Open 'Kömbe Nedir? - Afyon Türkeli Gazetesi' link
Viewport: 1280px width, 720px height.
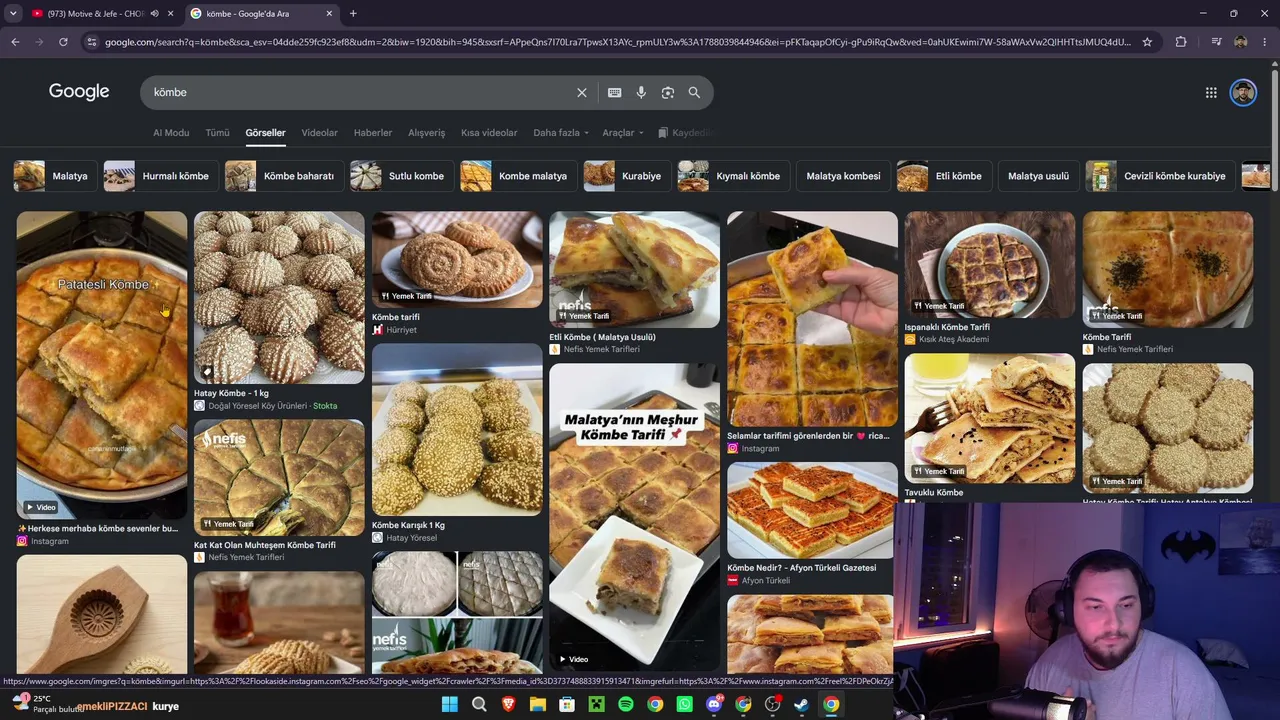coord(802,568)
